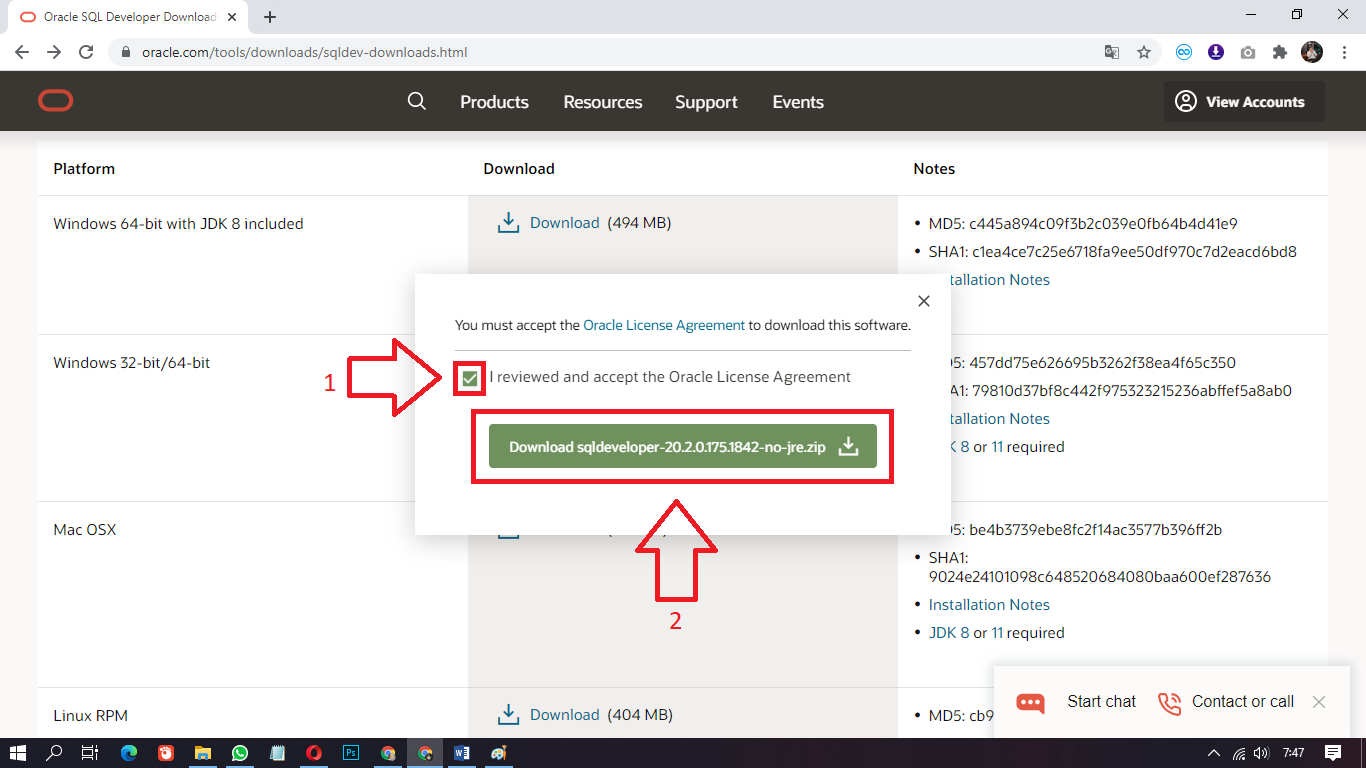Click the camera screenshot extension icon
This screenshot has height=768, width=1366.
[x=1248, y=51]
